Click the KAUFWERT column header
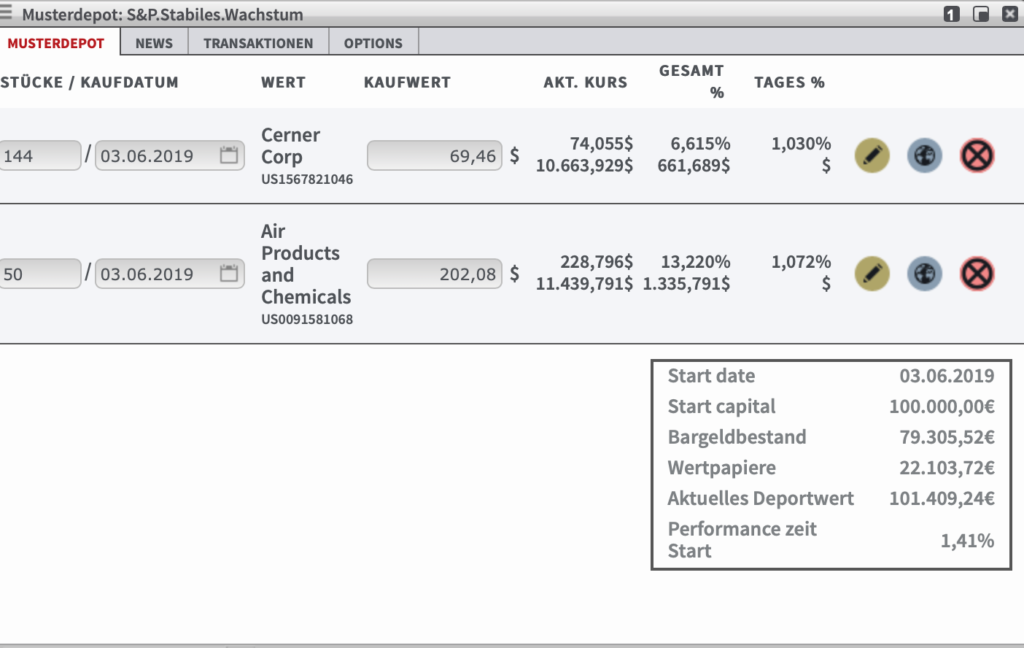This screenshot has width=1024, height=648. (x=407, y=82)
